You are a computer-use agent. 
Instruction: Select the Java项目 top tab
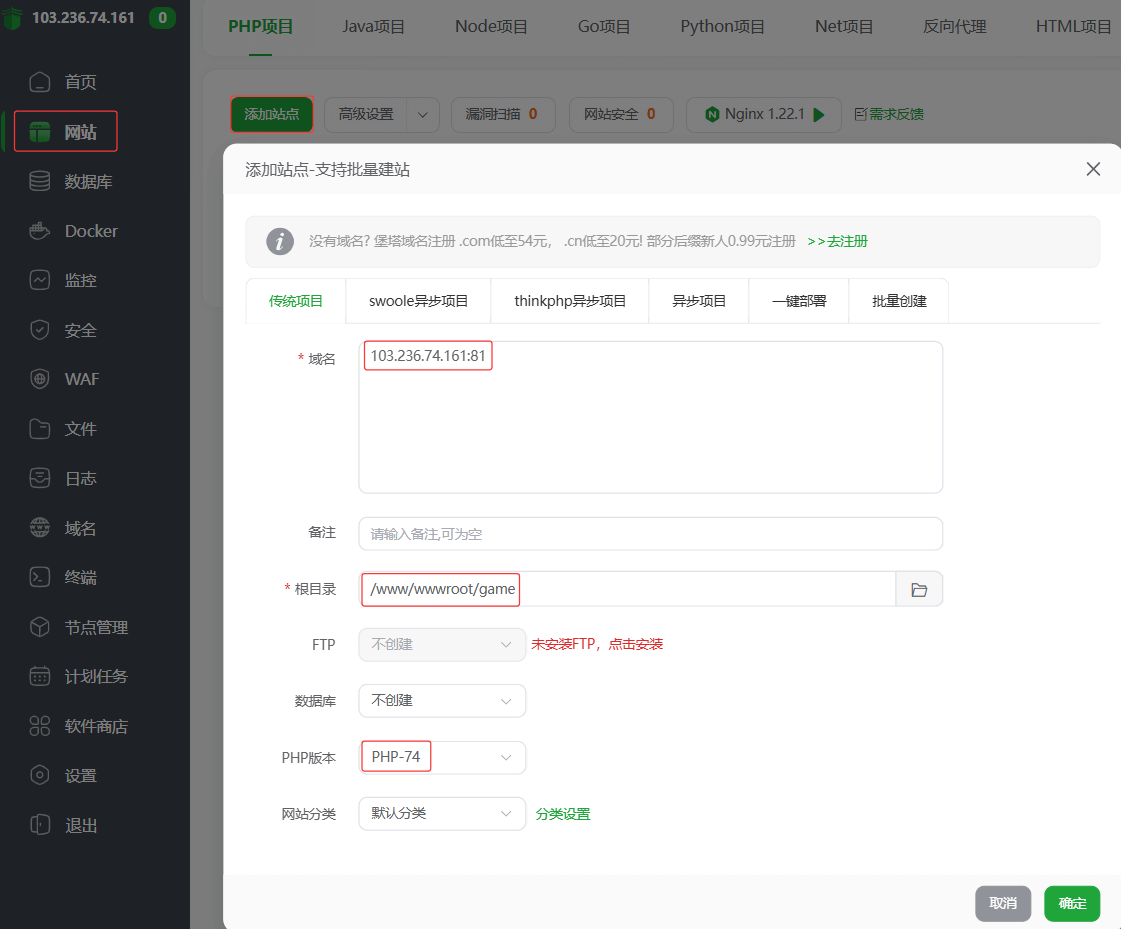click(374, 27)
